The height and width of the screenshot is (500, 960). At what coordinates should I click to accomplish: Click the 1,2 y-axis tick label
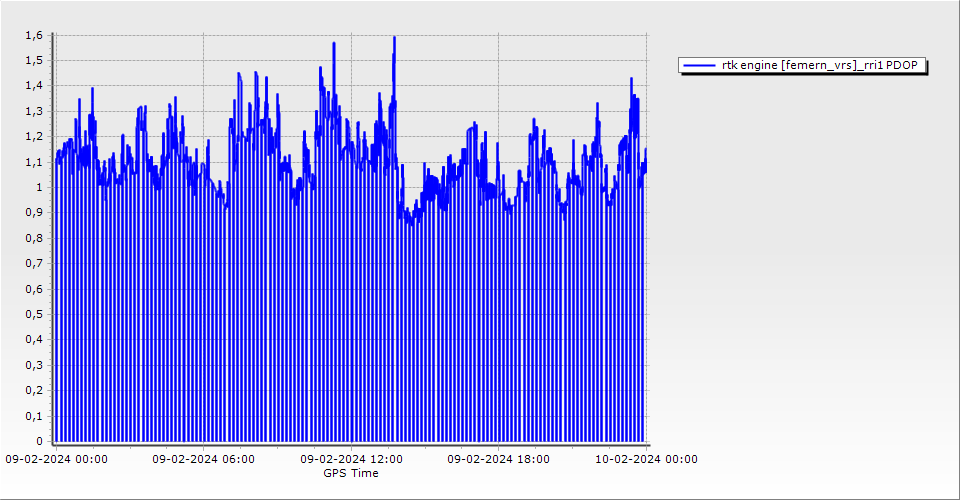click(34, 136)
